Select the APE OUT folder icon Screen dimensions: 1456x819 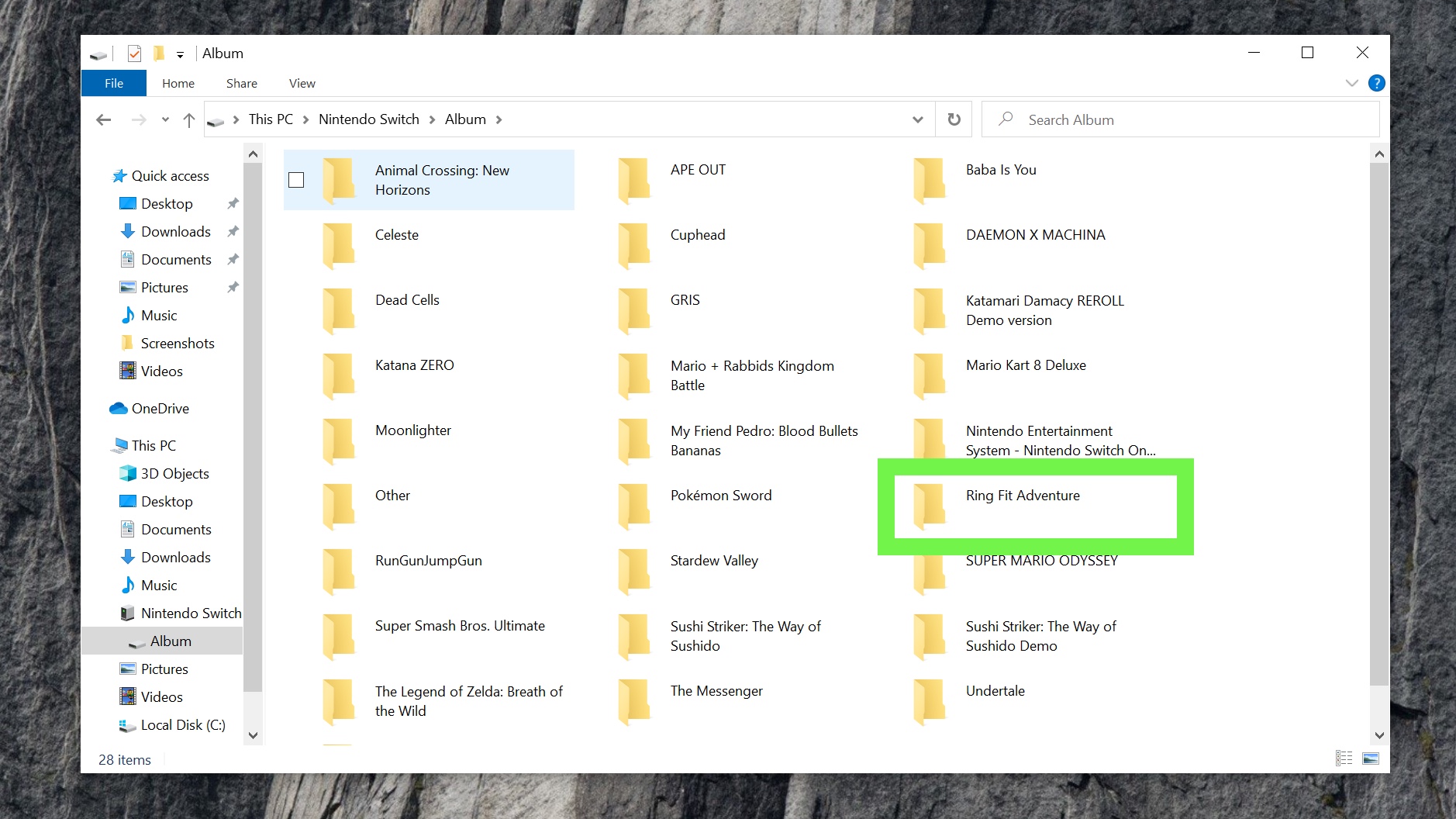(634, 180)
